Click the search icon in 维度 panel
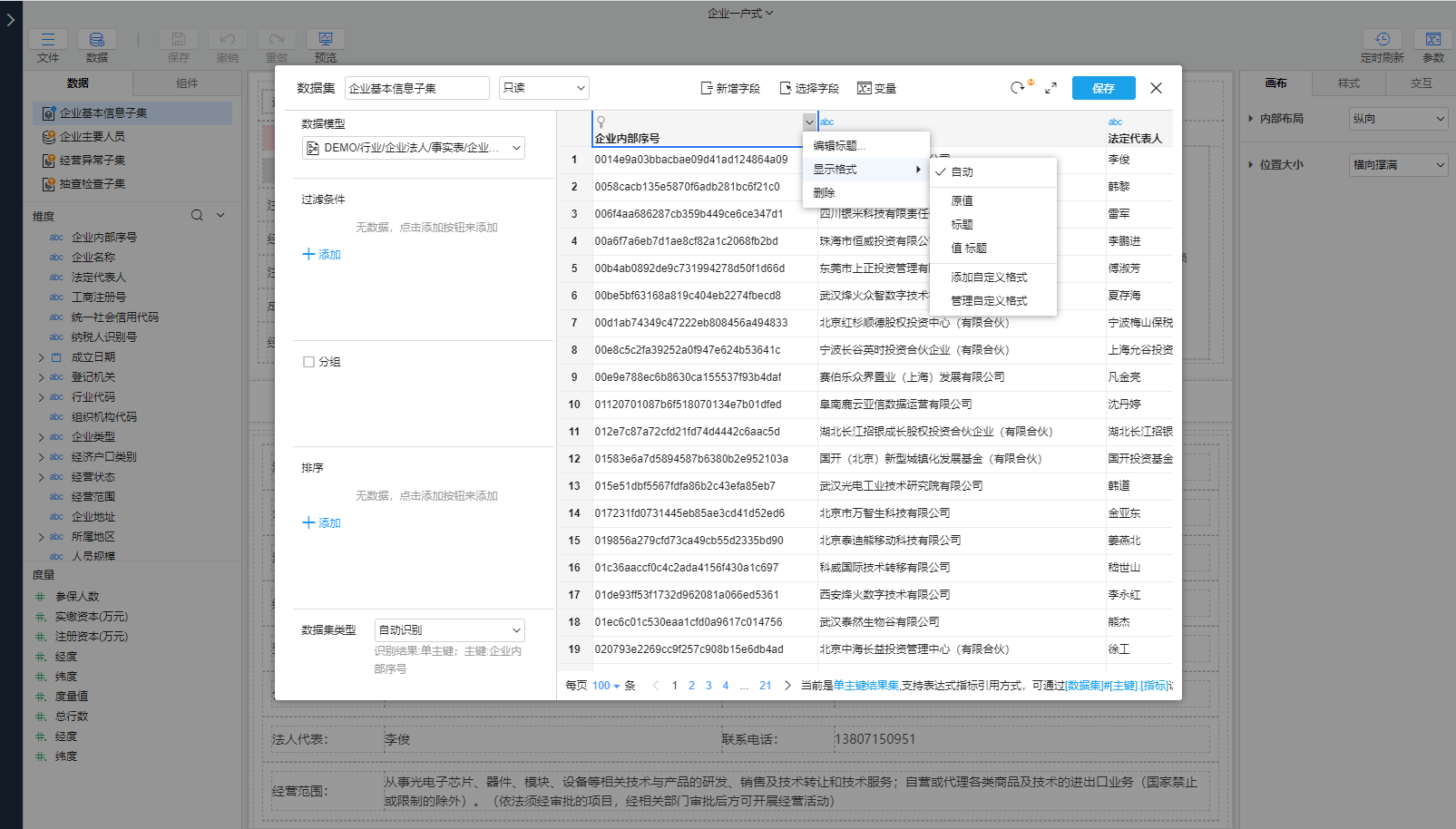Screen dimensions: 1456x829 click(197, 215)
